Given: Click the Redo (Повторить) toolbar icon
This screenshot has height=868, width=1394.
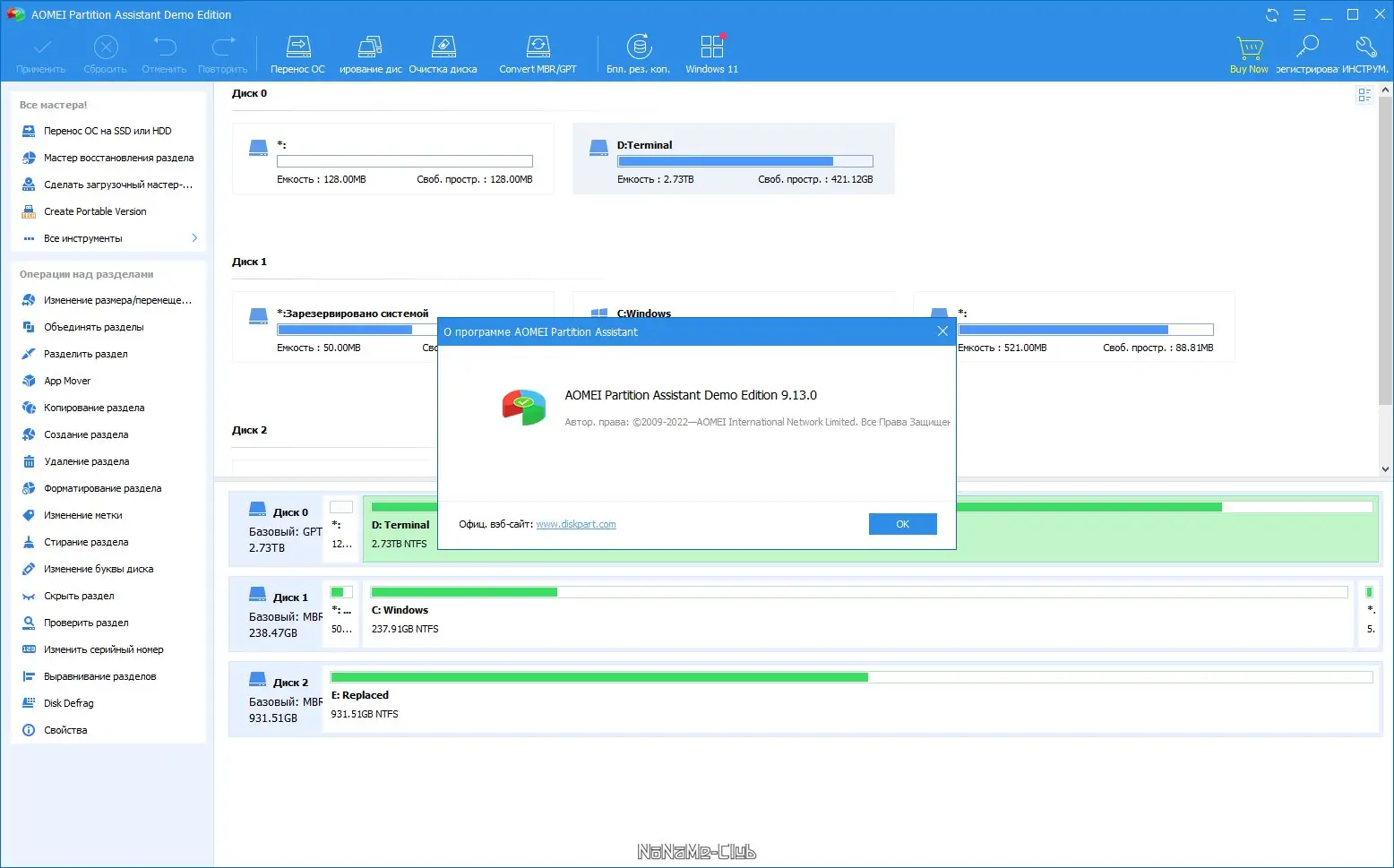Looking at the screenshot, I should (223, 47).
